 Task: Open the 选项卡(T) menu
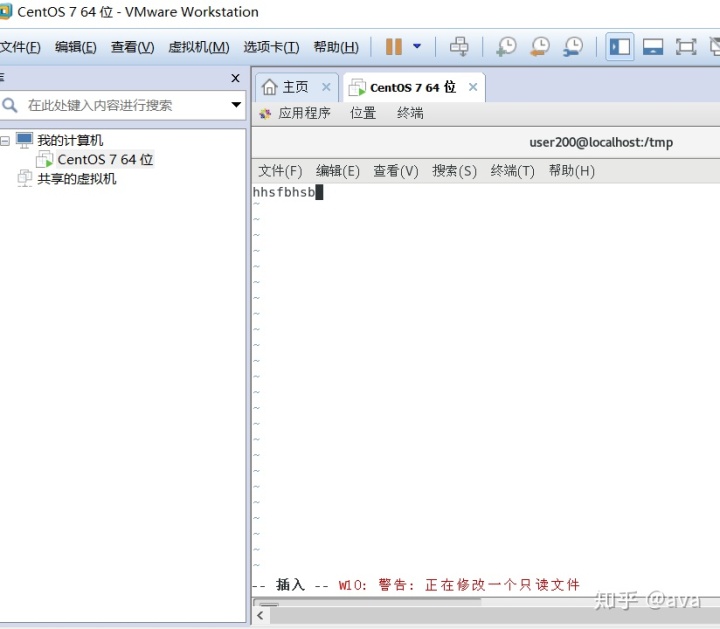(x=271, y=47)
